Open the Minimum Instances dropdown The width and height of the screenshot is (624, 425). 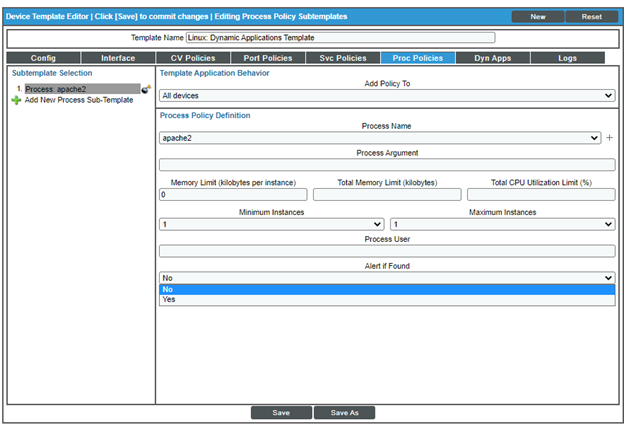[x=271, y=224]
